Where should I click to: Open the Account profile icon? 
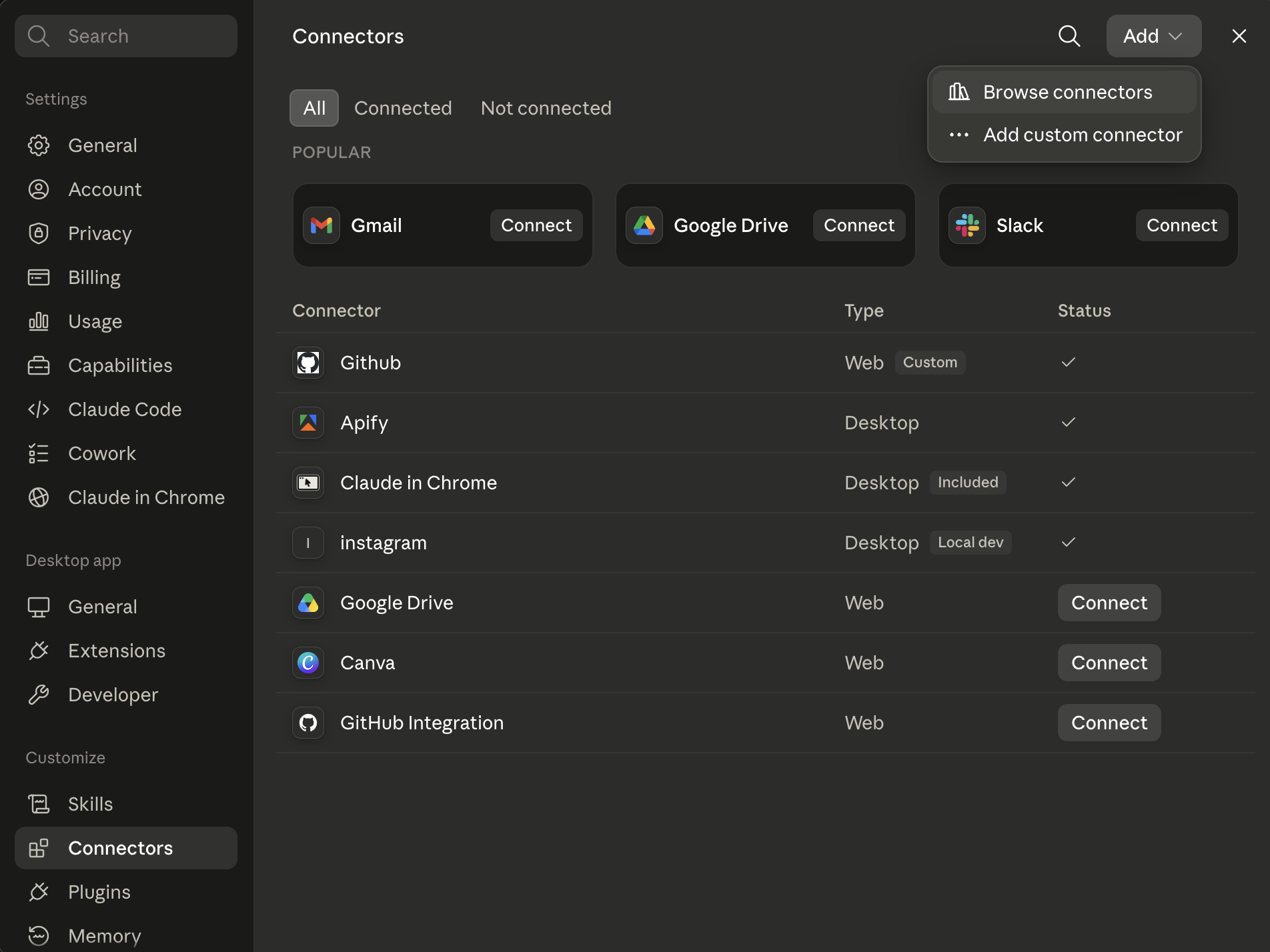[39, 189]
